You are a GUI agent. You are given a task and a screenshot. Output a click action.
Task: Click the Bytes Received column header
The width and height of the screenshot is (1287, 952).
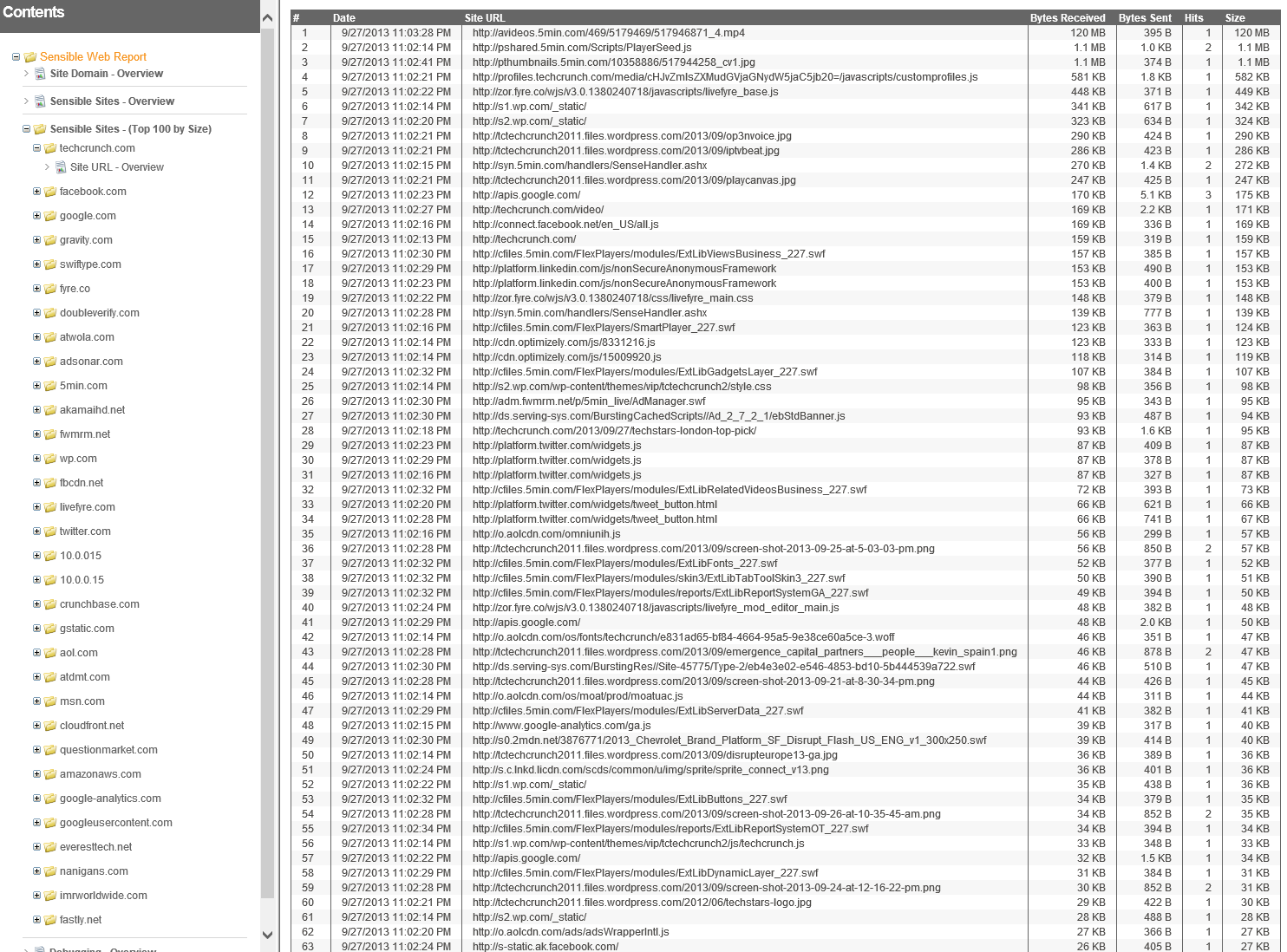pyautogui.click(x=1068, y=18)
